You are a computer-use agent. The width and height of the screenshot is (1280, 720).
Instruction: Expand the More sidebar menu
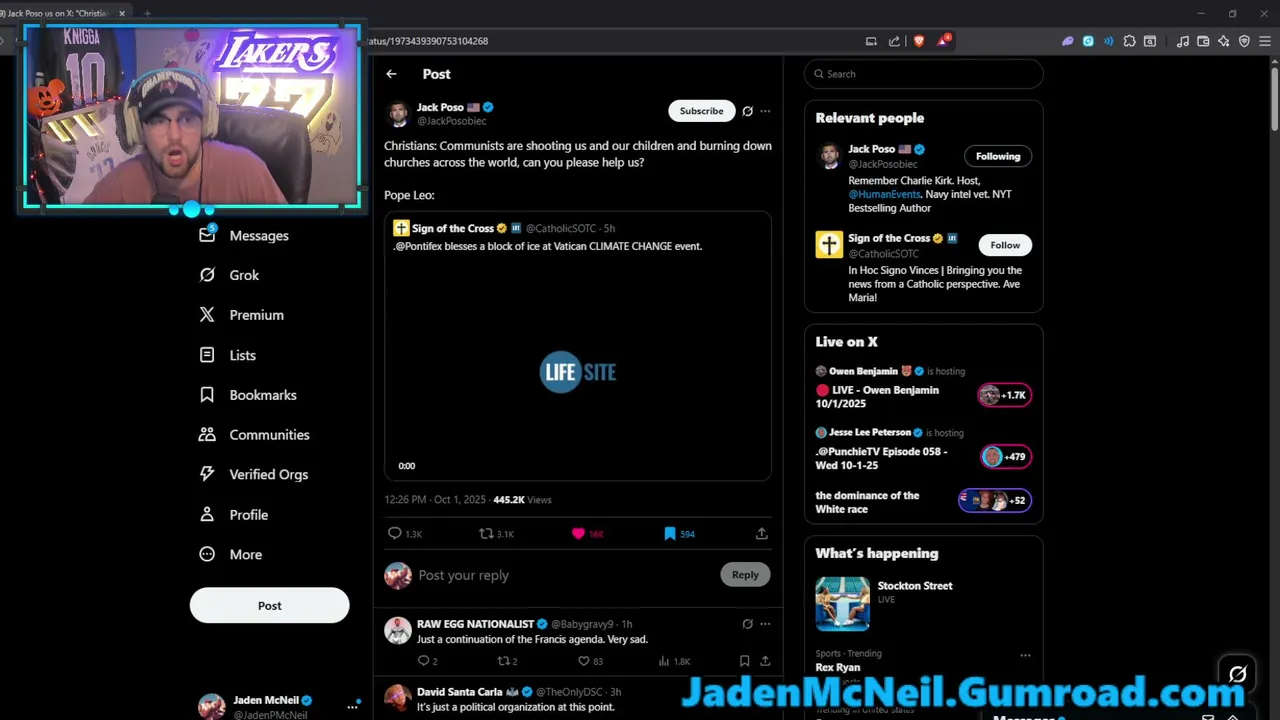230,555
